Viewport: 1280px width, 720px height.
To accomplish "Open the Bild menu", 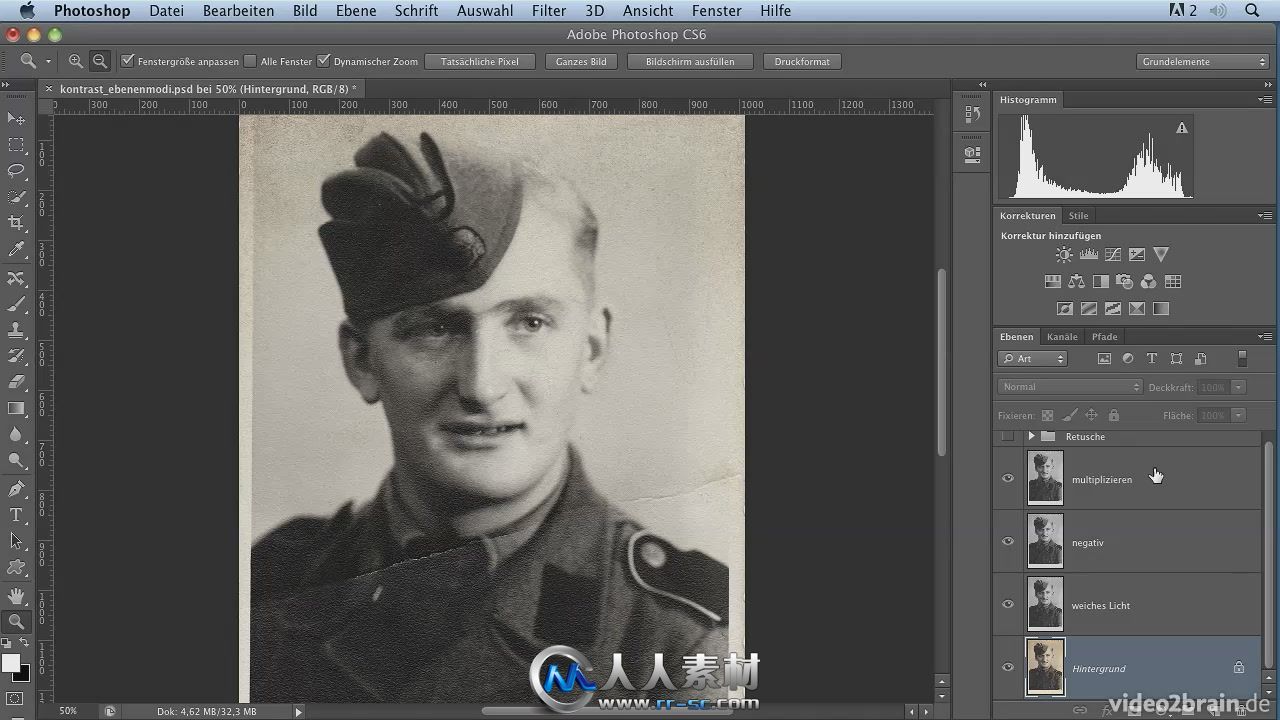I will coord(305,10).
